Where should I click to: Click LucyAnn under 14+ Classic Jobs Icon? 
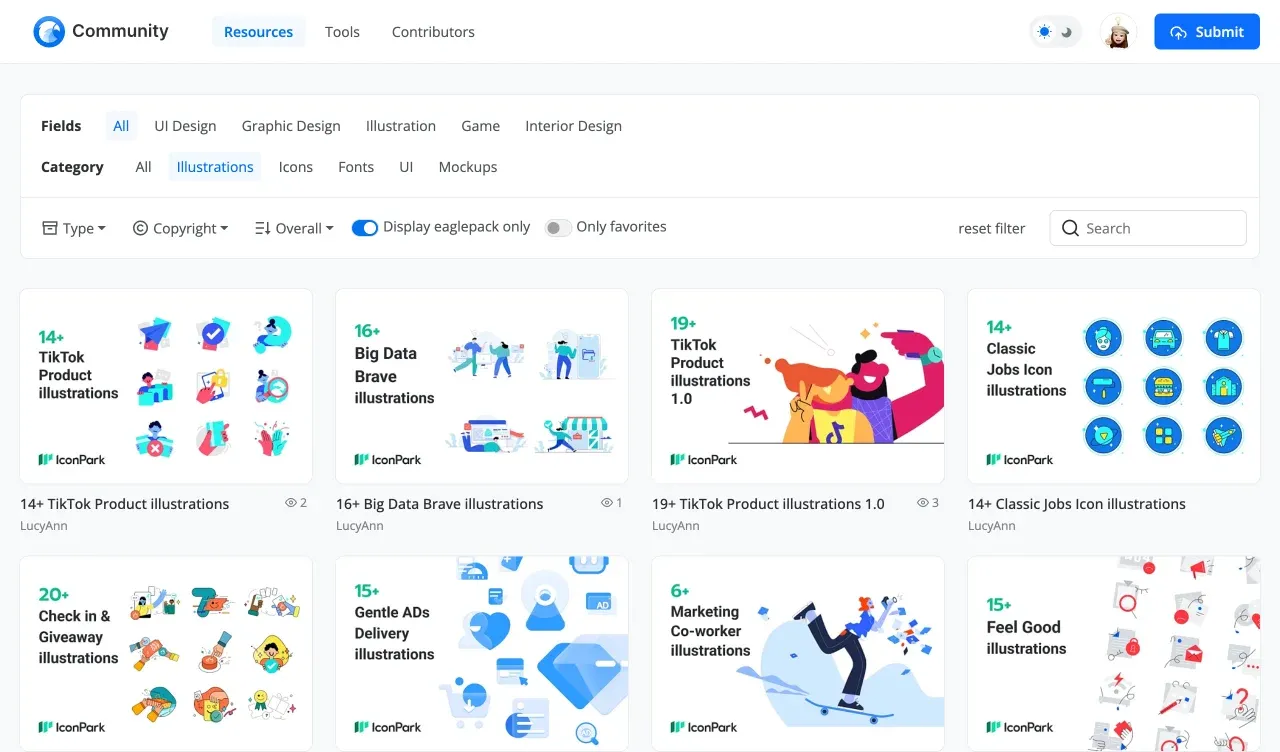tap(992, 526)
